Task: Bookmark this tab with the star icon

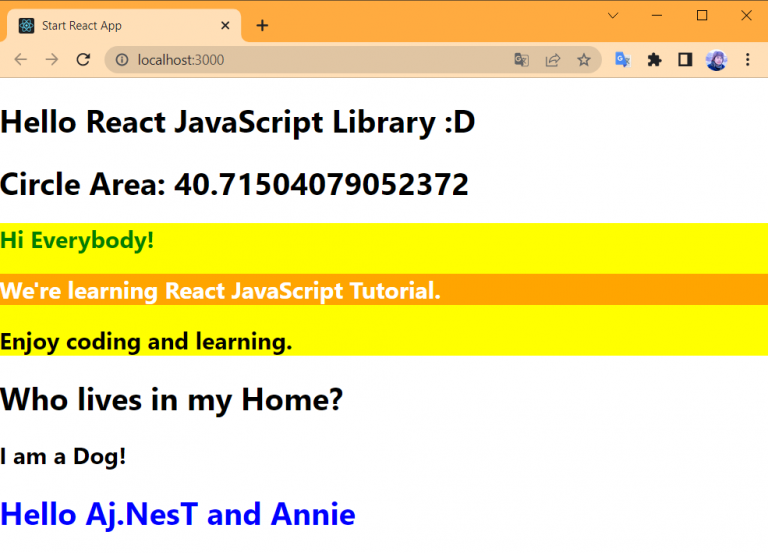Action: click(584, 60)
